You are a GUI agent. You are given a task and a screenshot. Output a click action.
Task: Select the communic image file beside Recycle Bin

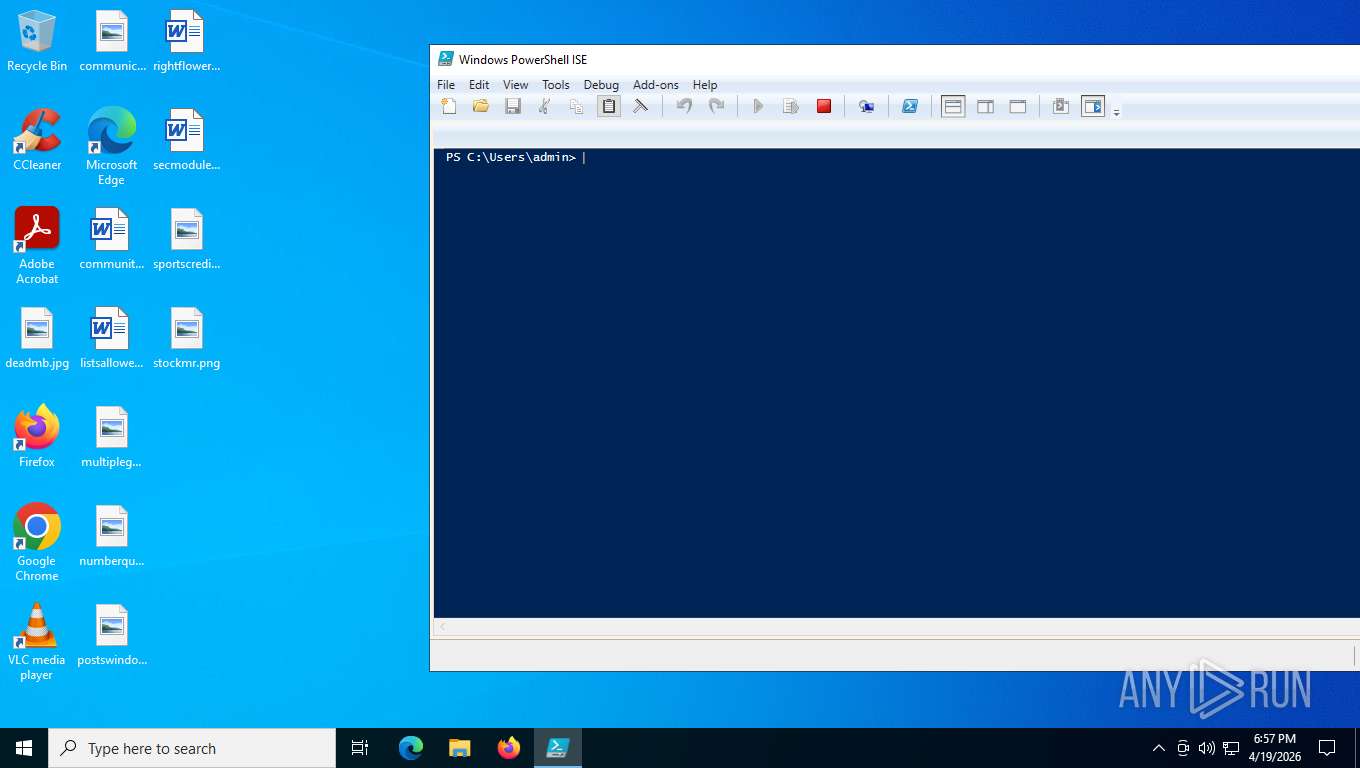click(x=111, y=42)
